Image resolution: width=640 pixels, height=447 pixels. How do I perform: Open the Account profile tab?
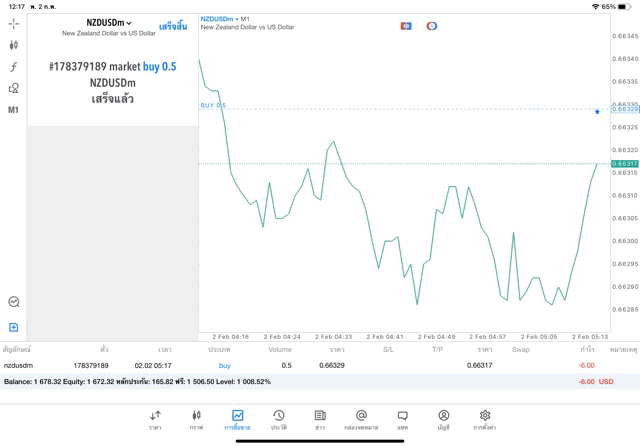443,419
